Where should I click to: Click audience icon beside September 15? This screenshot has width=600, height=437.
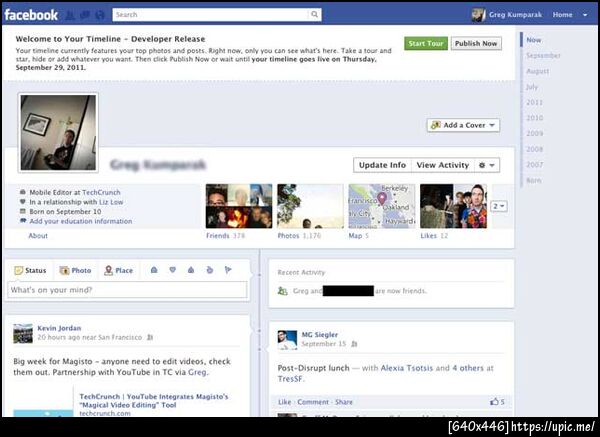[354, 344]
